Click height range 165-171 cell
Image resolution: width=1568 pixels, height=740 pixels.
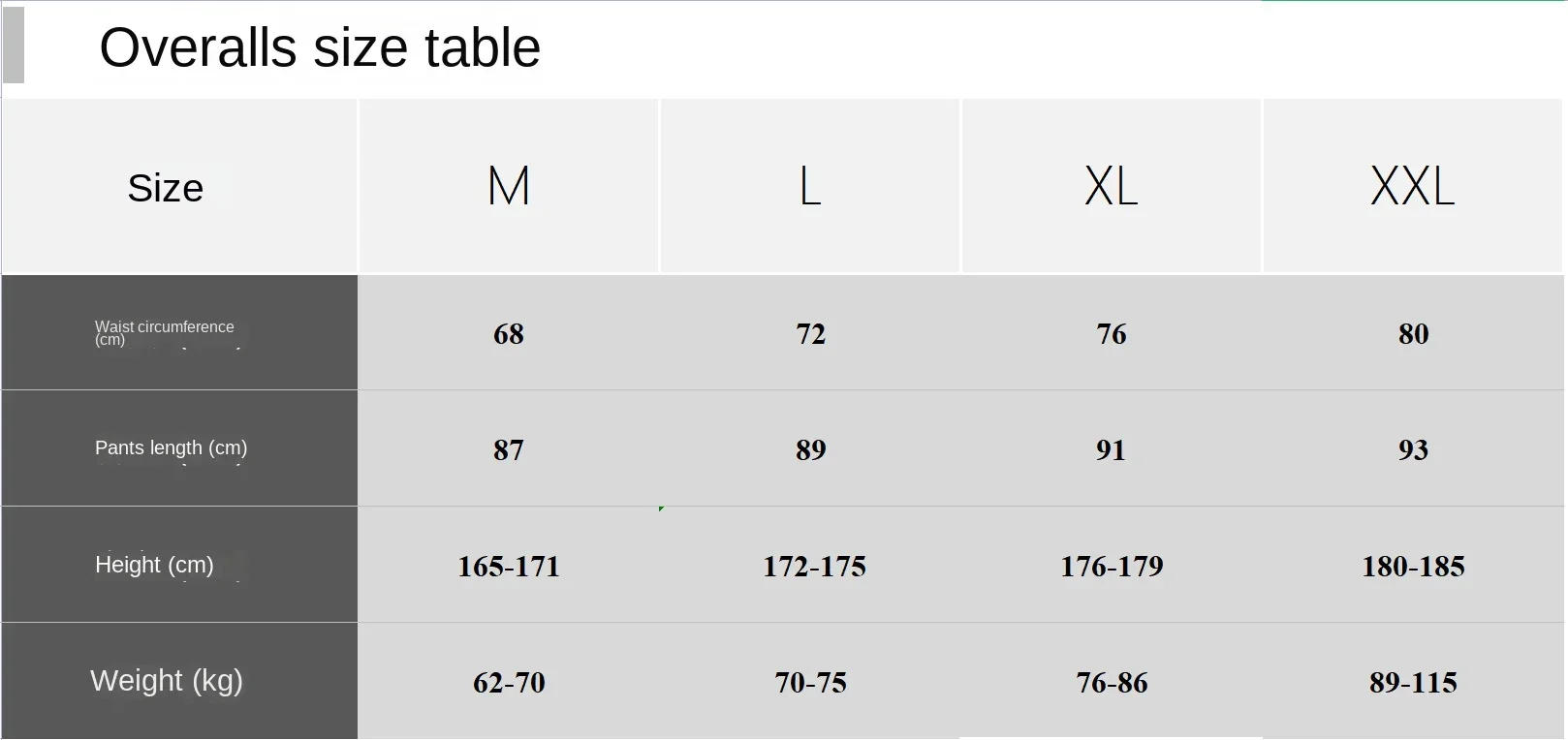[x=509, y=567]
